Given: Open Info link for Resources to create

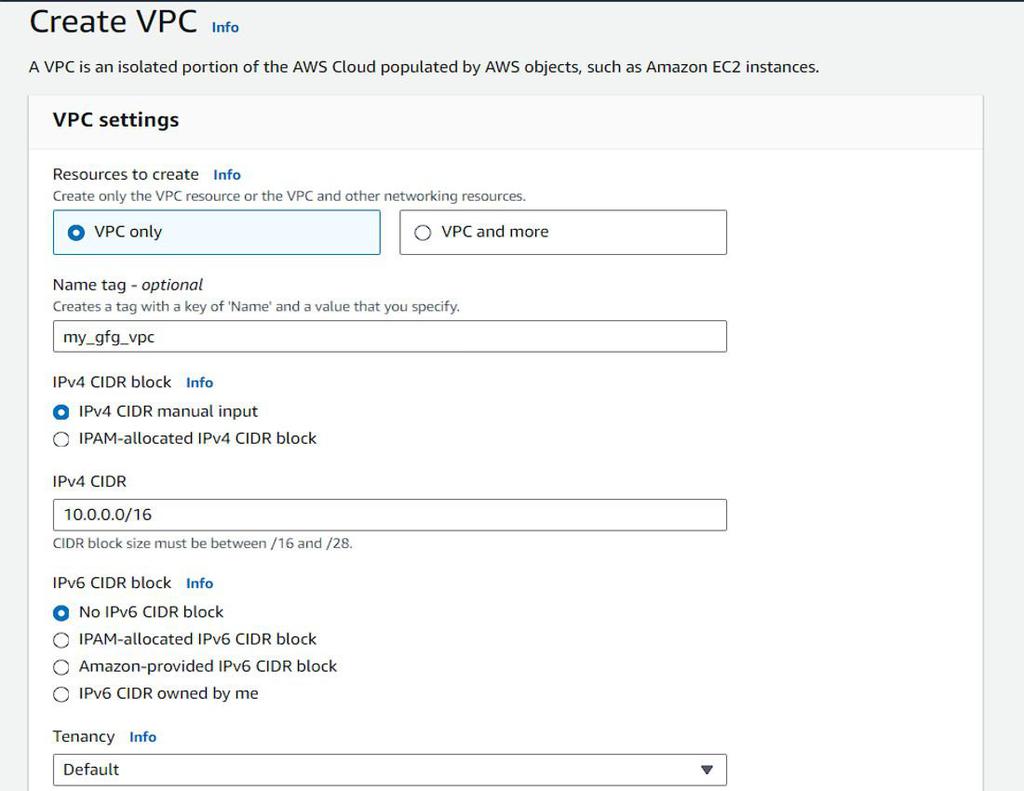Looking at the screenshot, I should 227,175.
